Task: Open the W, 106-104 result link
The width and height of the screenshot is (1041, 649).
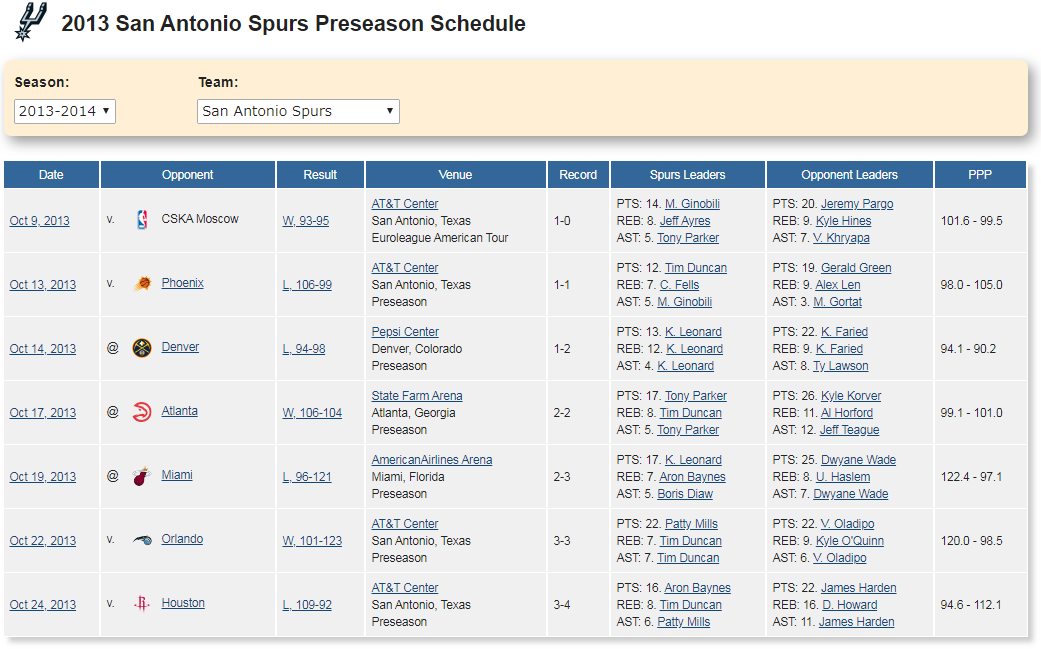Action: pos(312,413)
